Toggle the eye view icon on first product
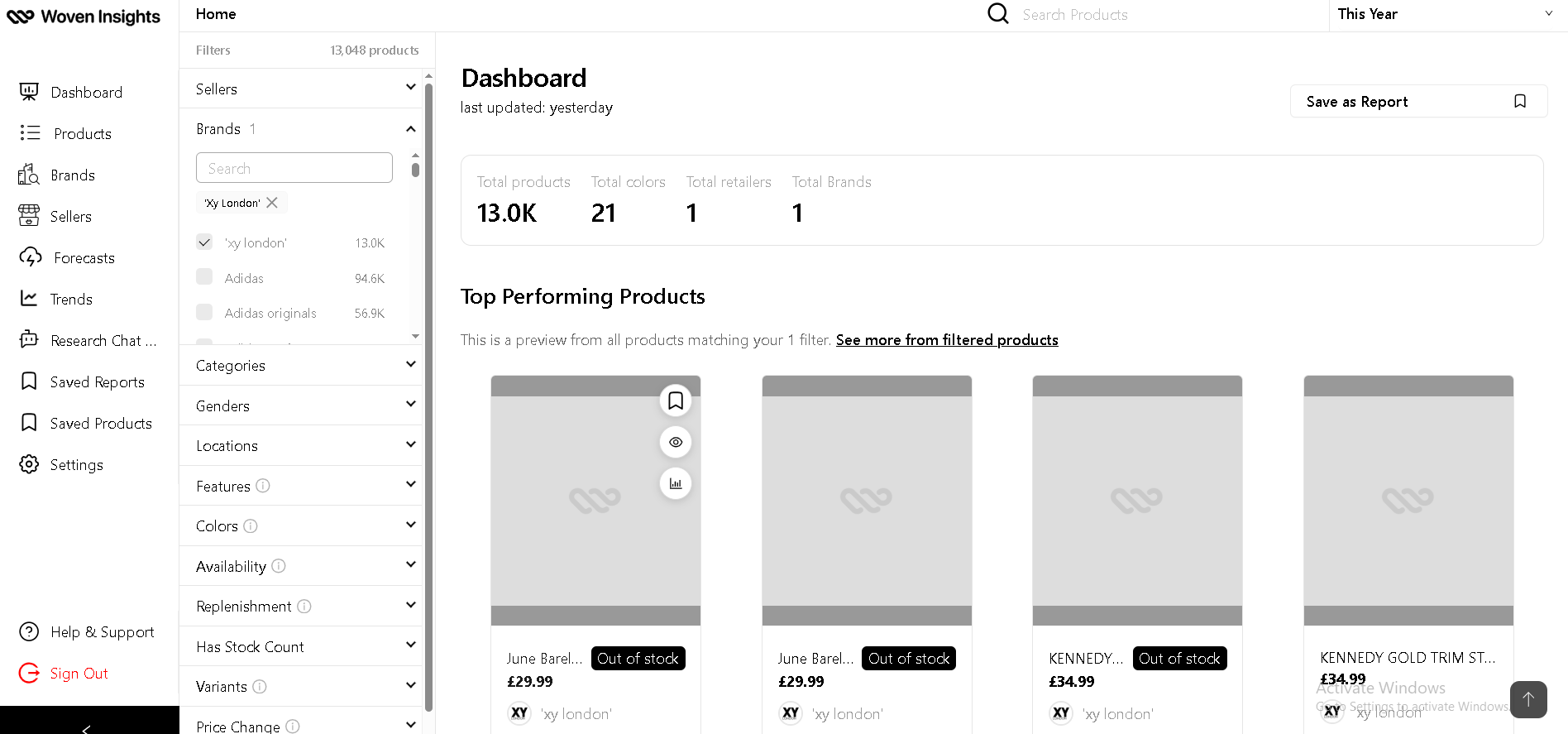 coord(676,443)
